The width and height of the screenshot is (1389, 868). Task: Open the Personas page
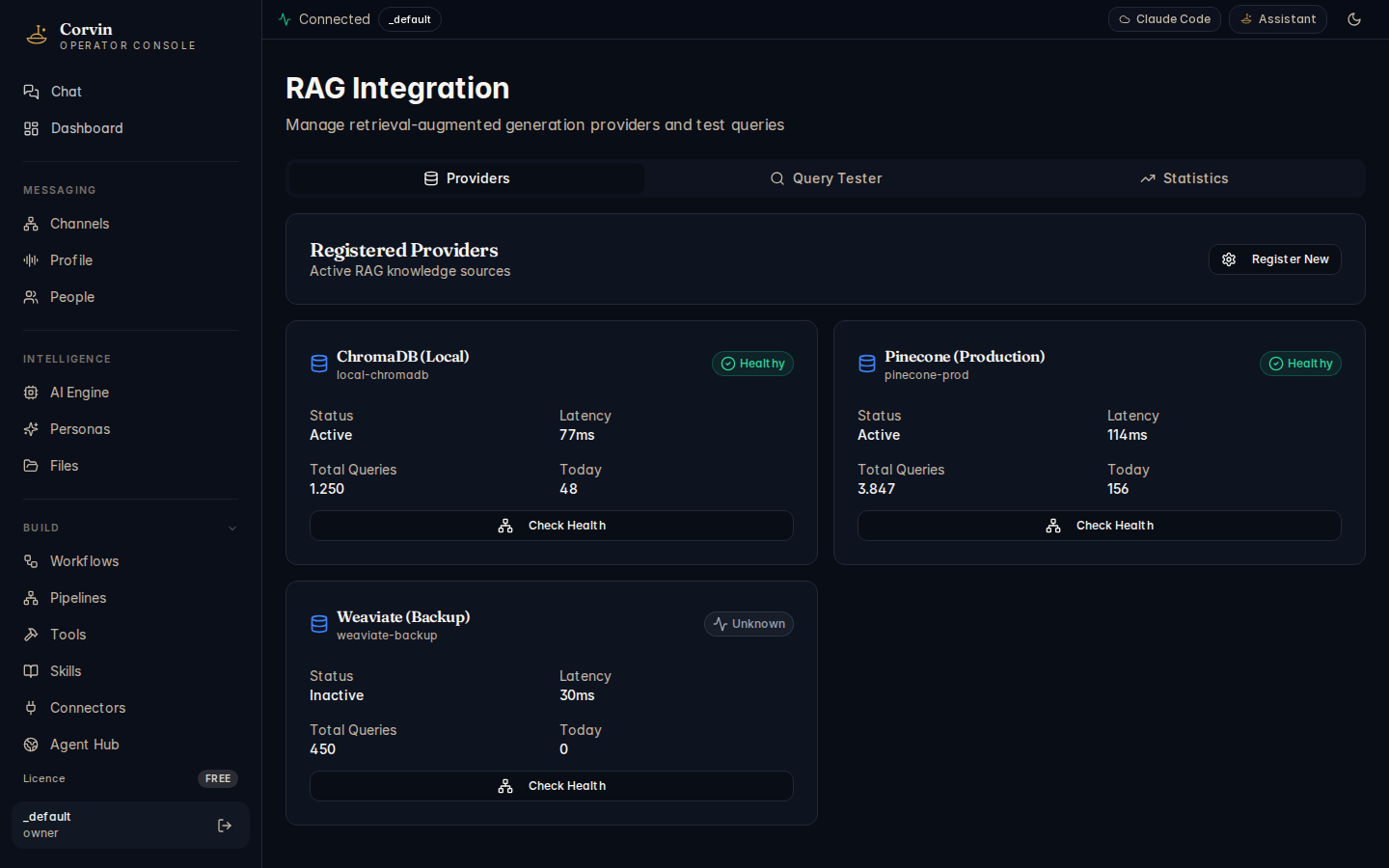point(130,429)
